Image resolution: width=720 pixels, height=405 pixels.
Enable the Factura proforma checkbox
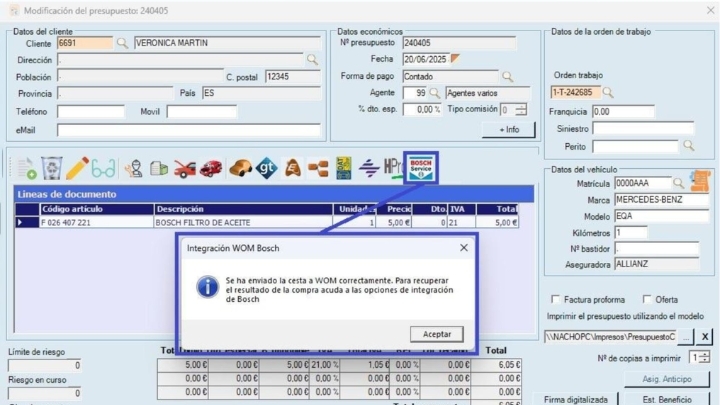pyautogui.click(x=556, y=299)
